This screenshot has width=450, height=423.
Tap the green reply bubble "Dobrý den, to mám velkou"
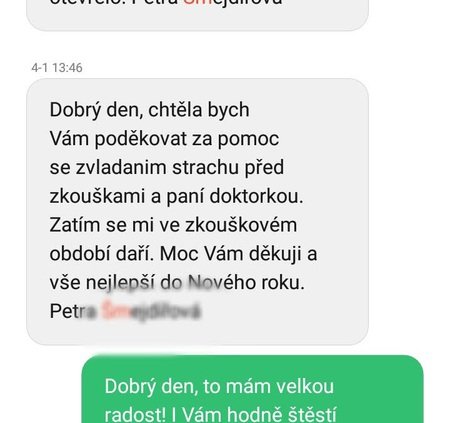click(x=253, y=389)
